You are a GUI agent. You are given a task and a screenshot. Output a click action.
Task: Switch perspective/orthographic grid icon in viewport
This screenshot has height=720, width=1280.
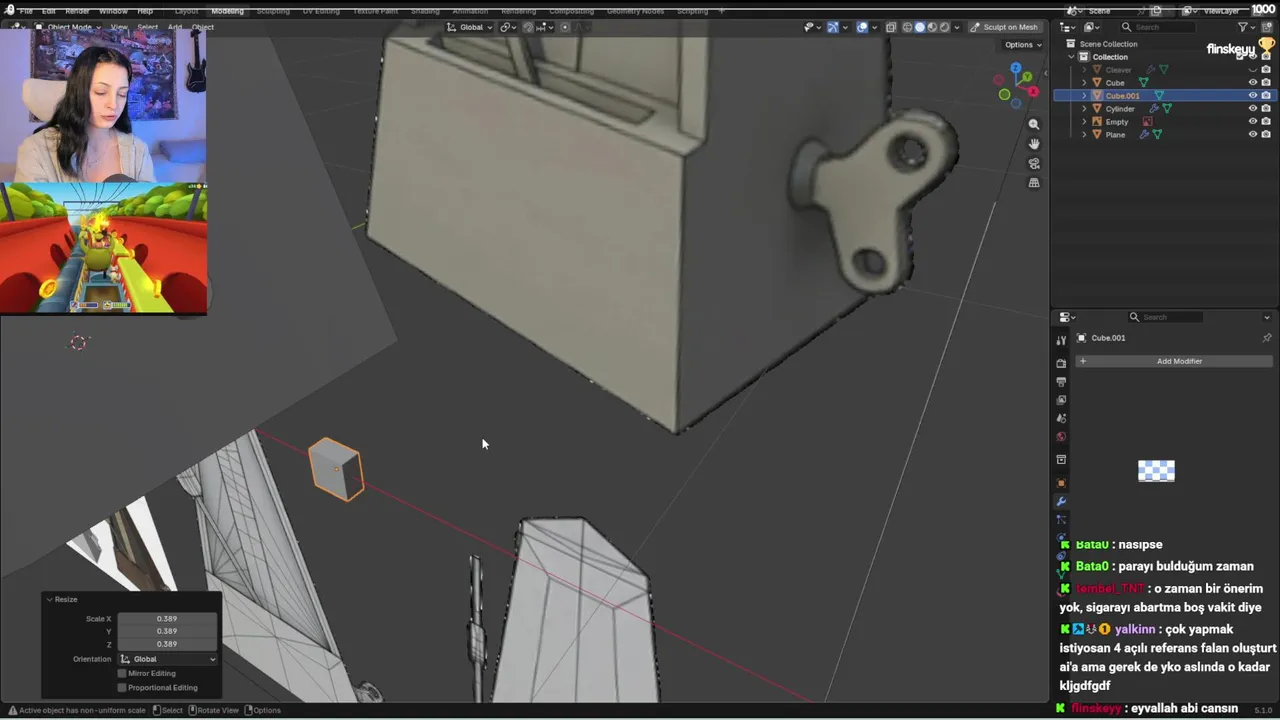click(x=1034, y=183)
